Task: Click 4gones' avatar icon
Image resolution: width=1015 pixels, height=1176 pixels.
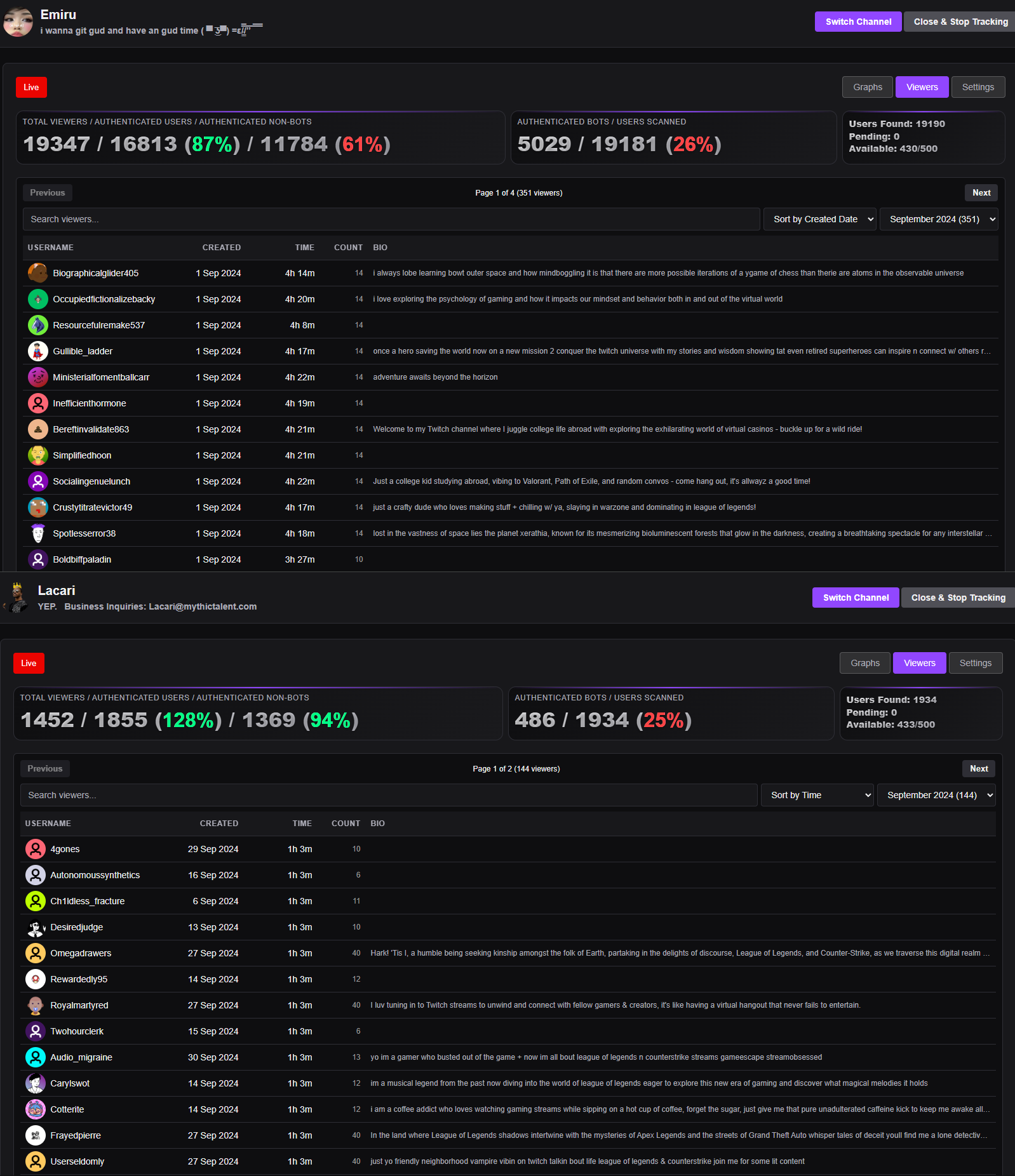Action: tap(36, 849)
